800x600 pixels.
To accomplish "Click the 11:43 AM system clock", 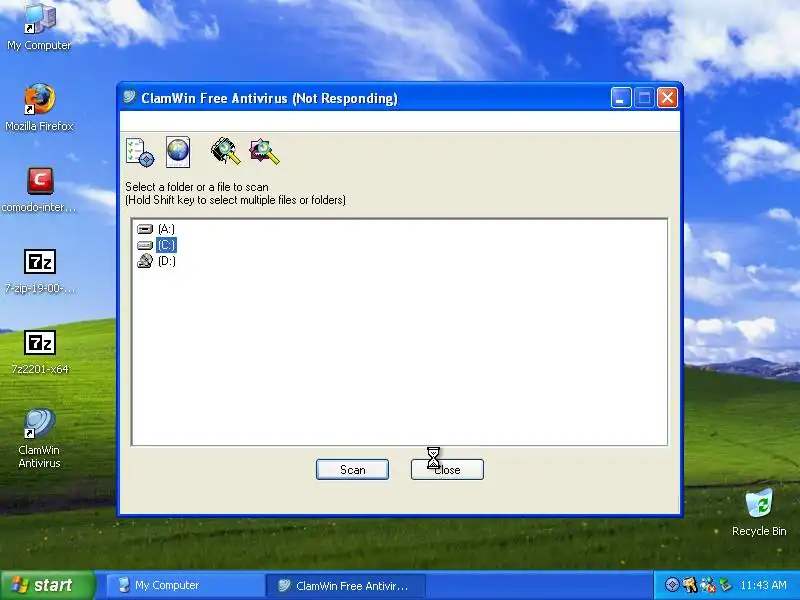I will 764,585.
